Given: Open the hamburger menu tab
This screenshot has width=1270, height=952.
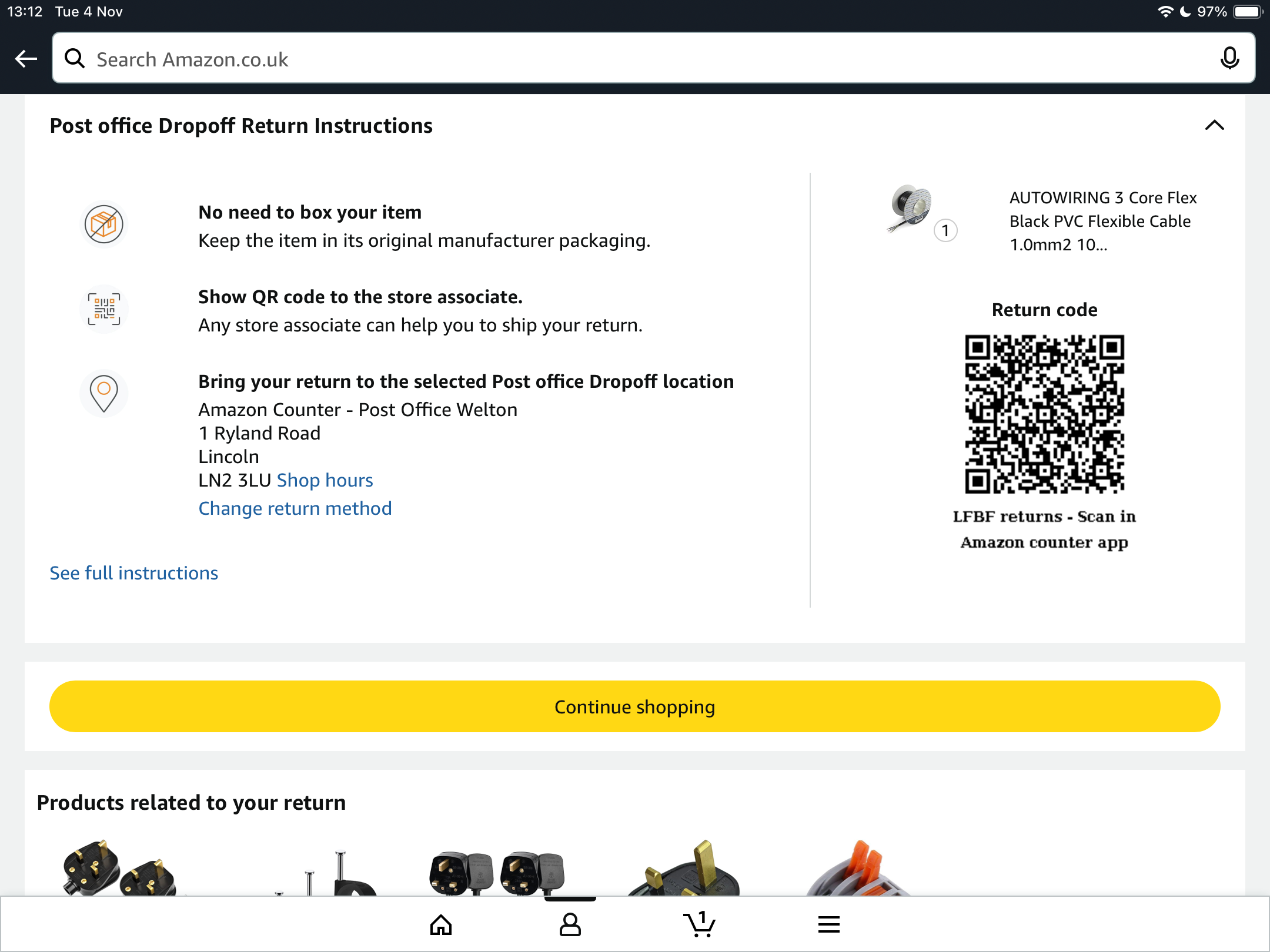Looking at the screenshot, I should pyautogui.click(x=828, y=924).
